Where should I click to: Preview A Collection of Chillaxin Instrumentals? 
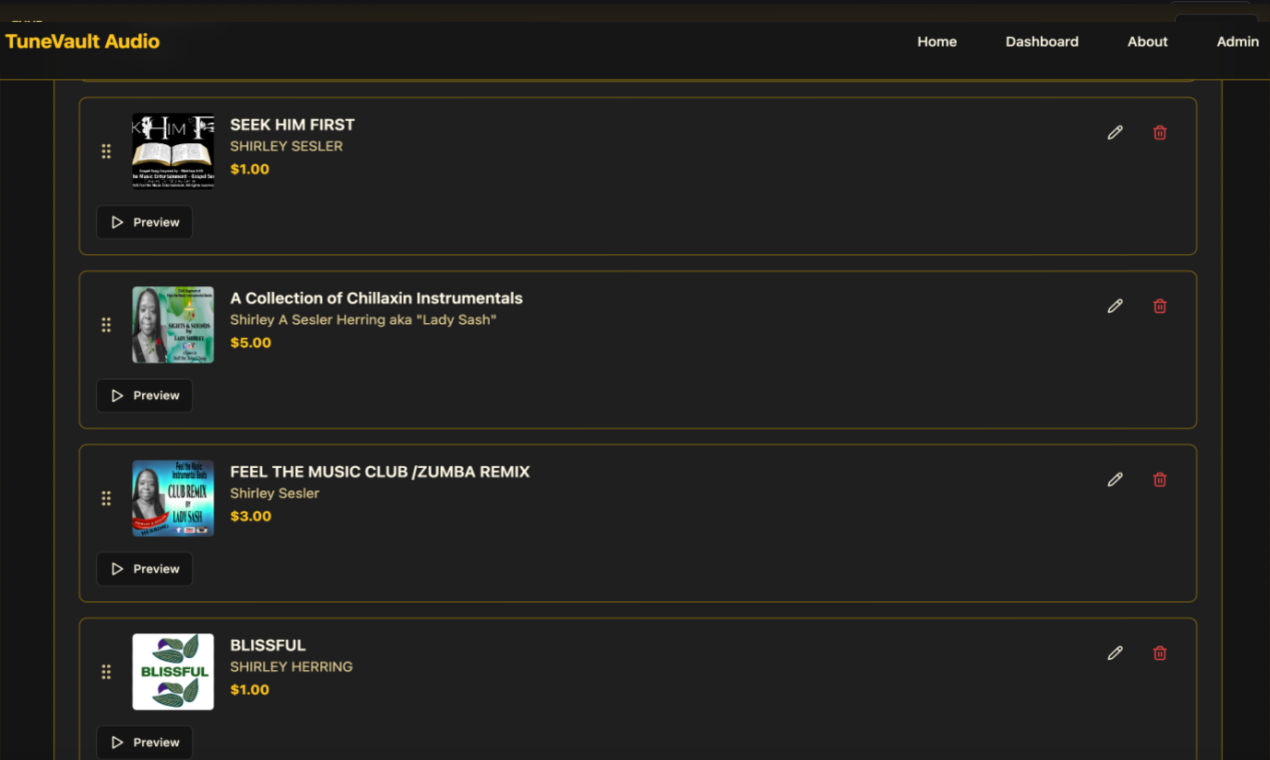(x=144, y=395)
